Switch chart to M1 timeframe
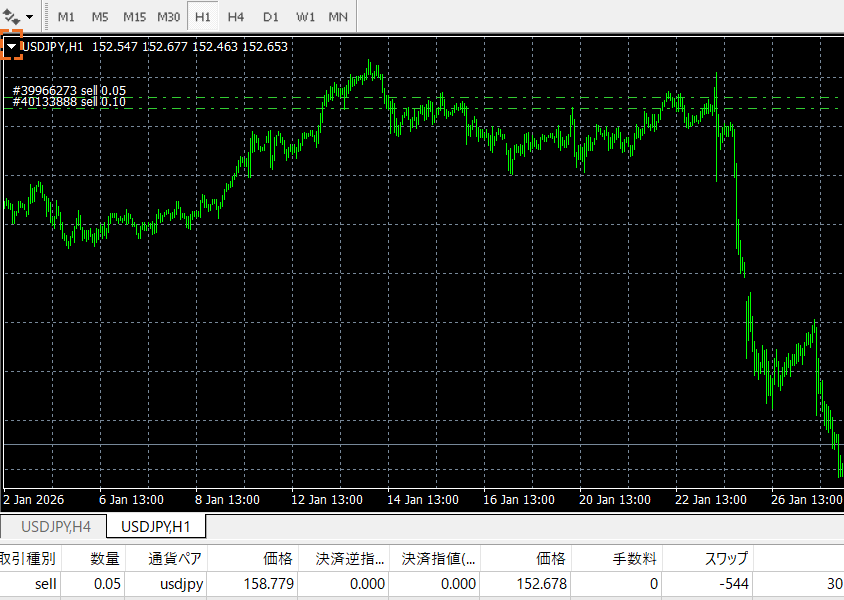 point(66,16)
